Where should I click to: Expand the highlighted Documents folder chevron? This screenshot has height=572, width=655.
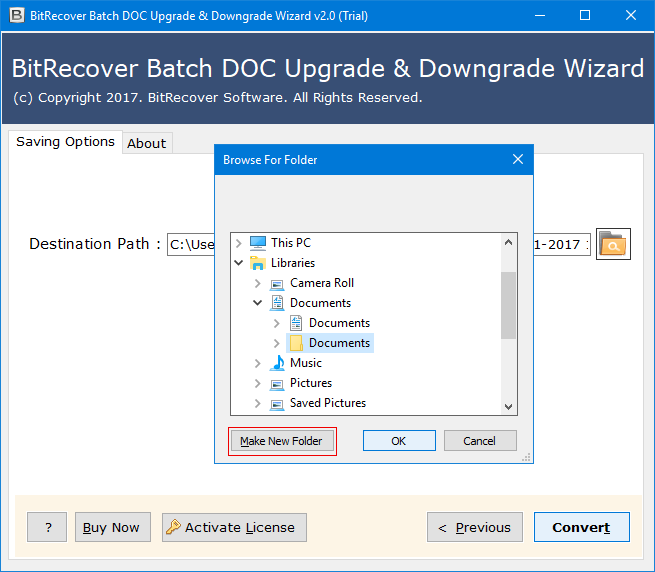[x=277, y=343]
